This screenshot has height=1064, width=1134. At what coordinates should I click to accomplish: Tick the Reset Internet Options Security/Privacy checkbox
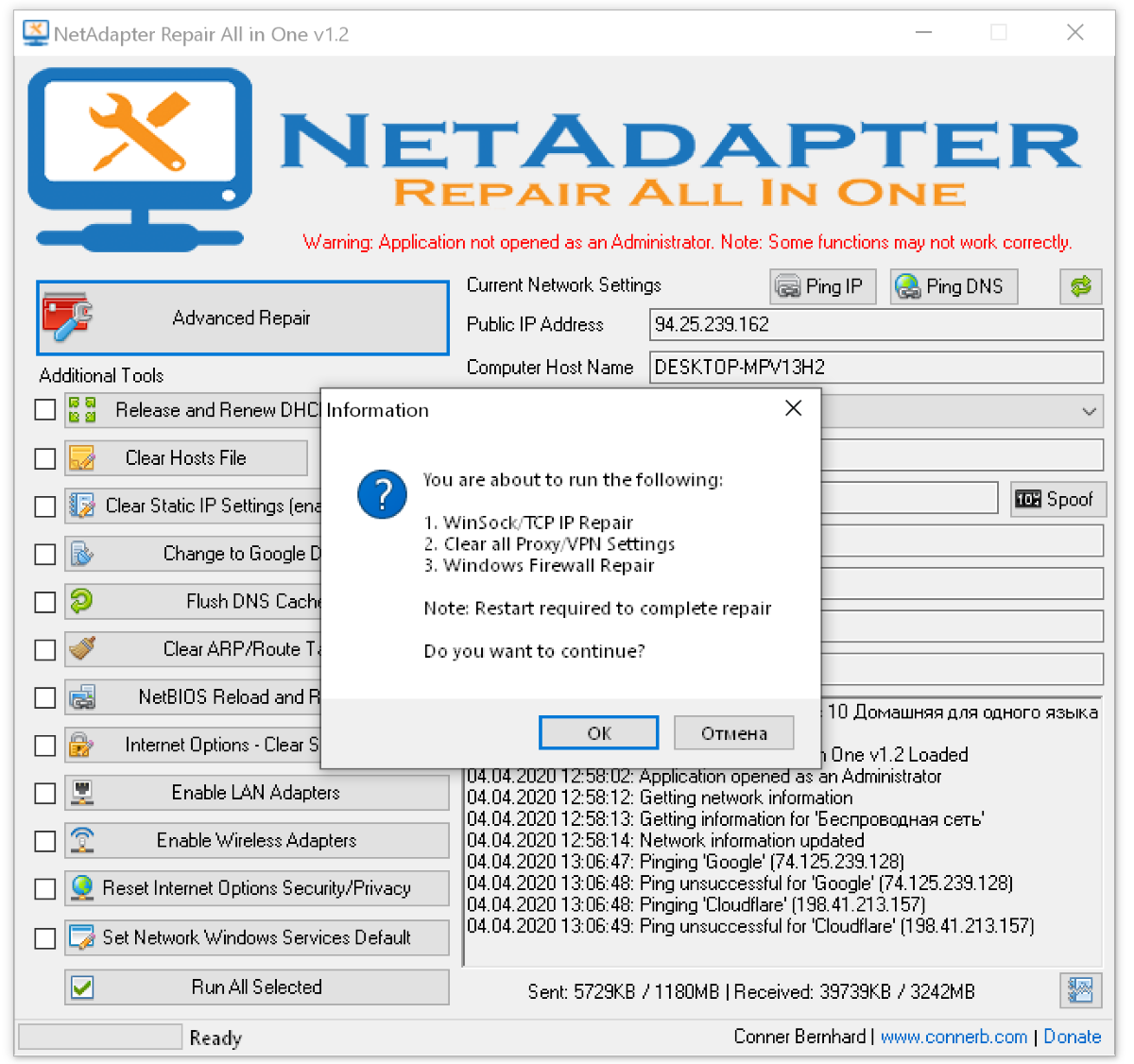tap(44, 889)
